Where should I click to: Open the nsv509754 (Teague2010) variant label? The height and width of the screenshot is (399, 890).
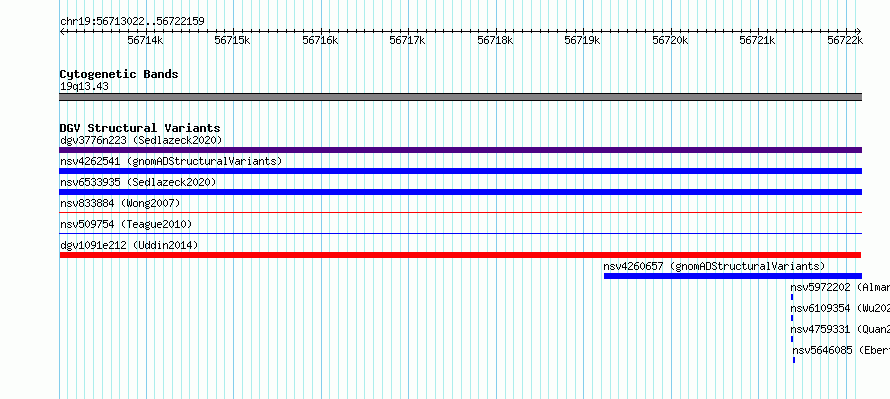coord(126,224)
